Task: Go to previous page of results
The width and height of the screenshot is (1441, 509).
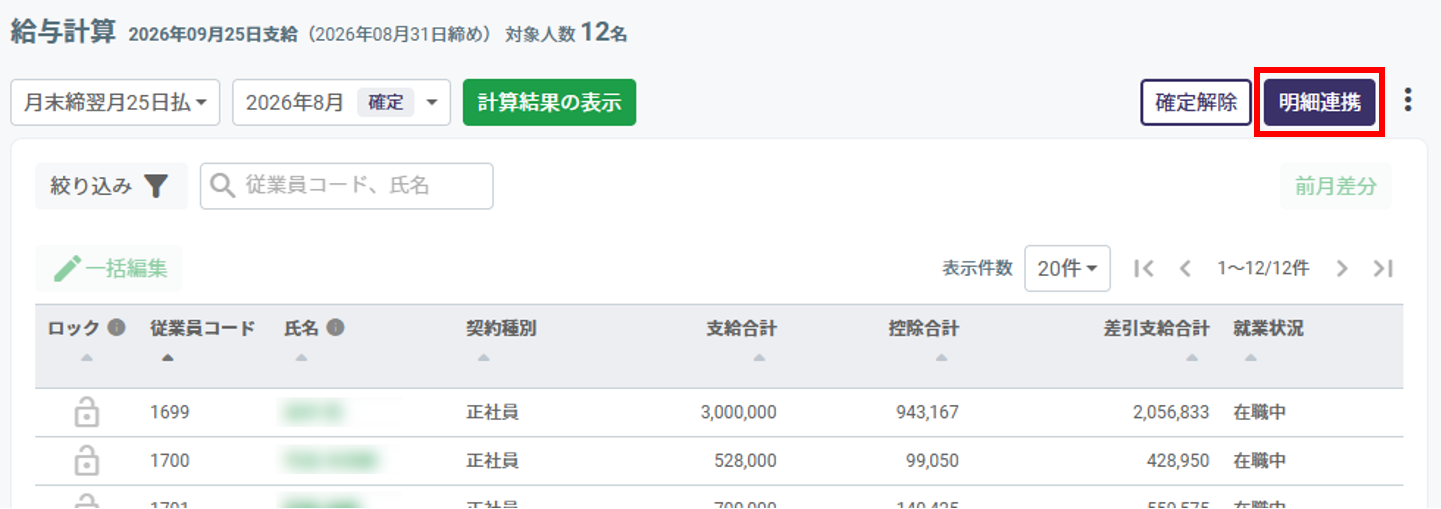Action: (1185, 268)
